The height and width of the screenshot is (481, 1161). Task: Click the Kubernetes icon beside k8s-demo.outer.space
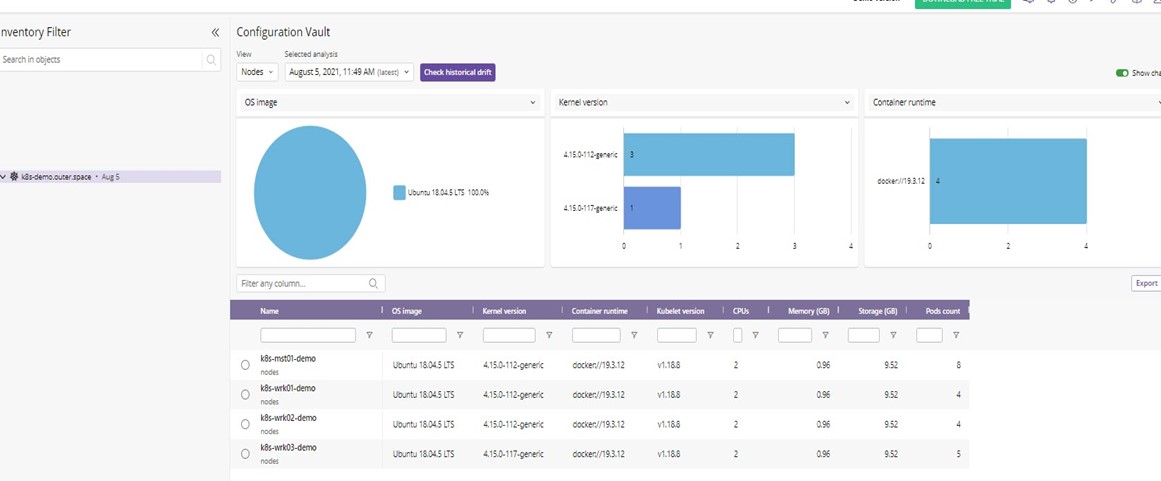(14, 177)
